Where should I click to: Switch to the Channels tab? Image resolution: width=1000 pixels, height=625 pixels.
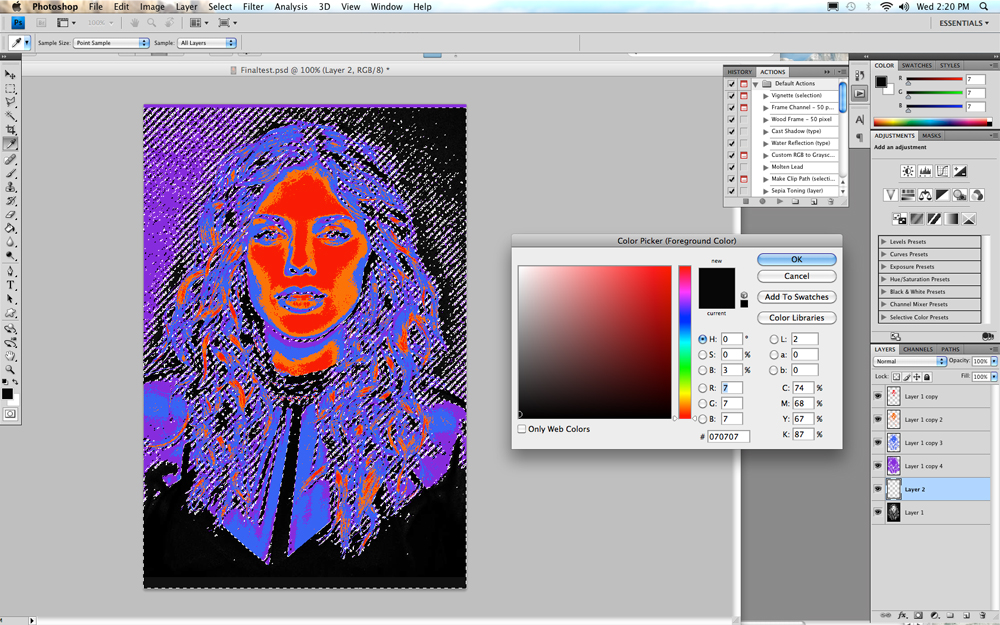click(x=918, y=349)
